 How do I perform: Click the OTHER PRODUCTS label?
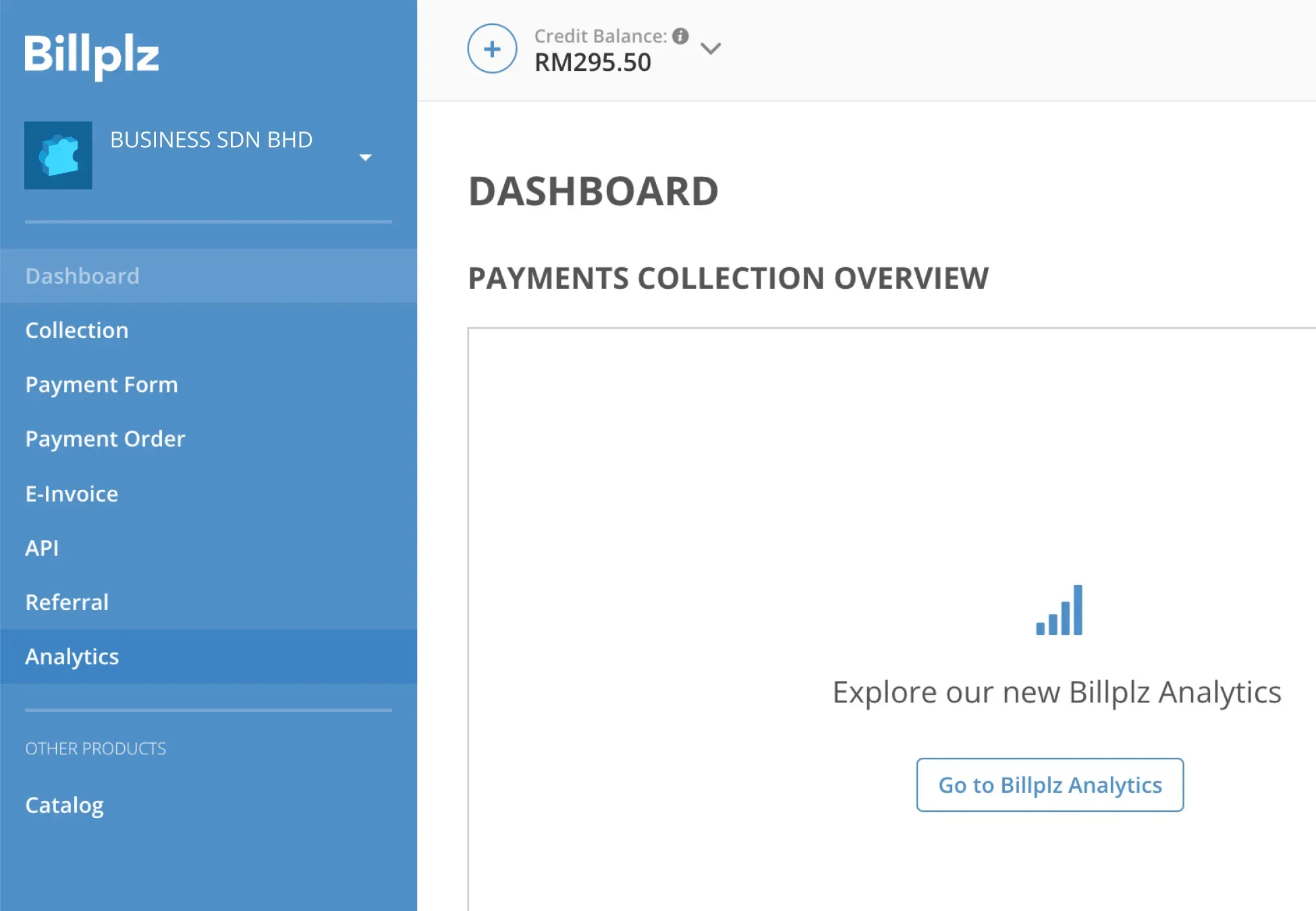click(x=95, y=748)
